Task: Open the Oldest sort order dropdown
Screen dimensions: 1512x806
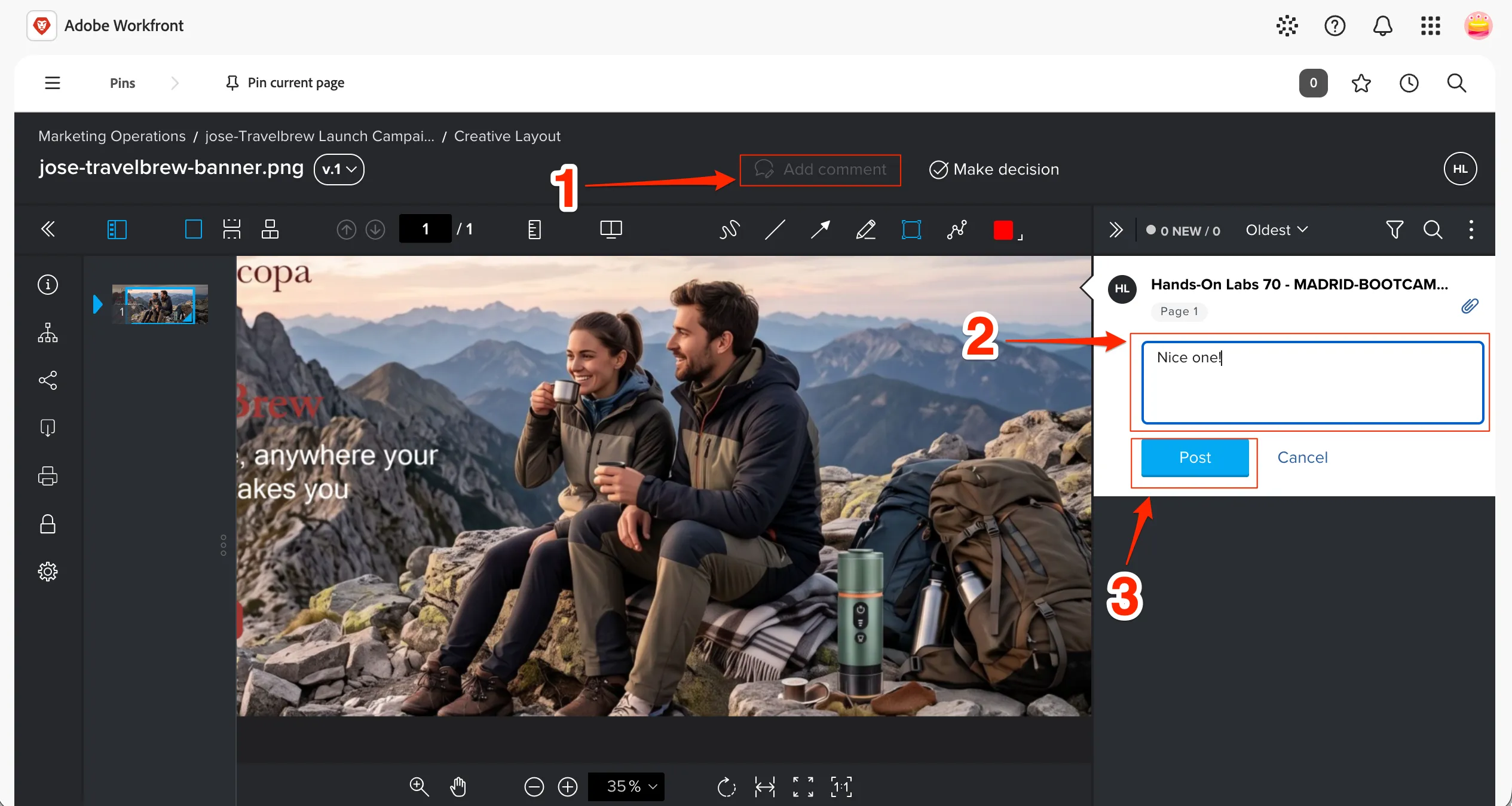Action: point(1277,230)
